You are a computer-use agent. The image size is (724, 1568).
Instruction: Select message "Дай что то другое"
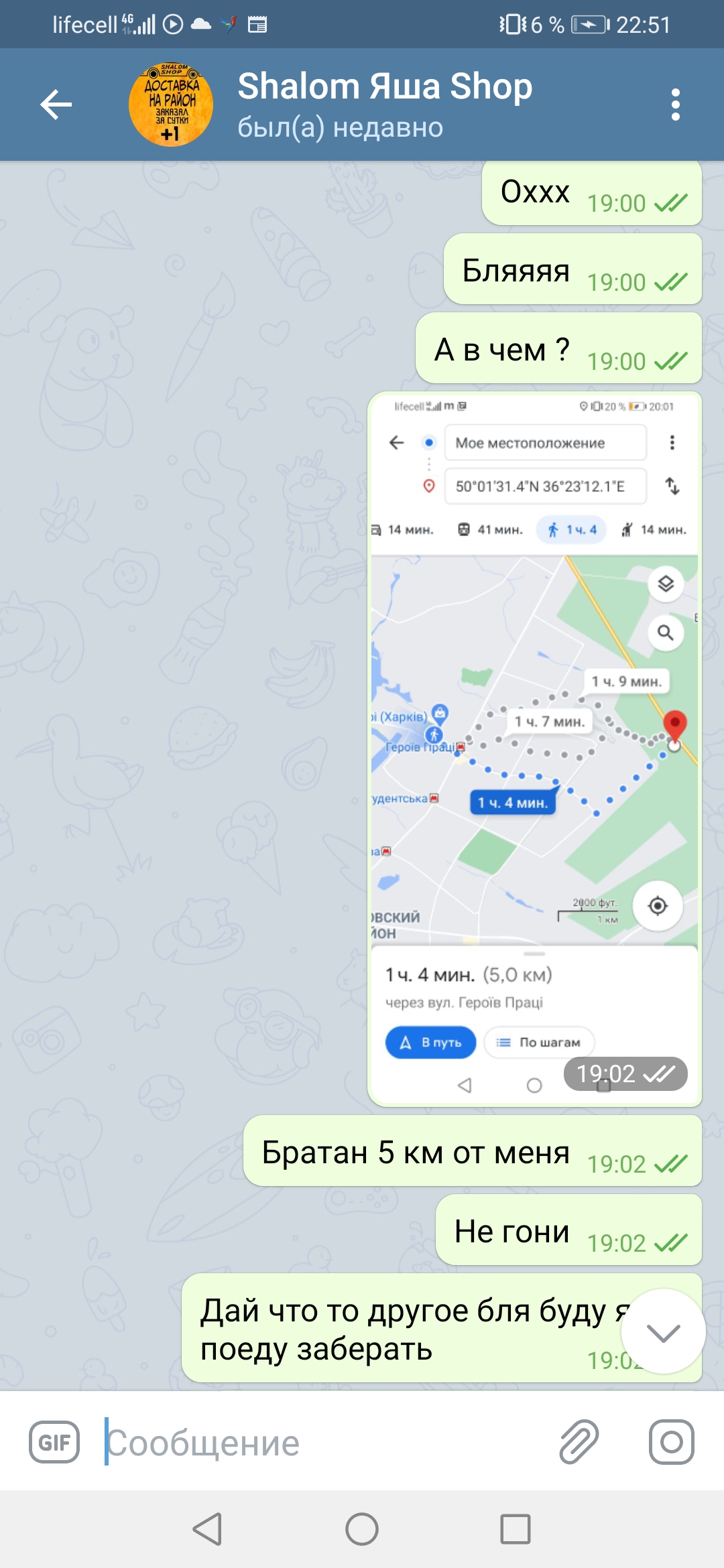click(441, 1327)
